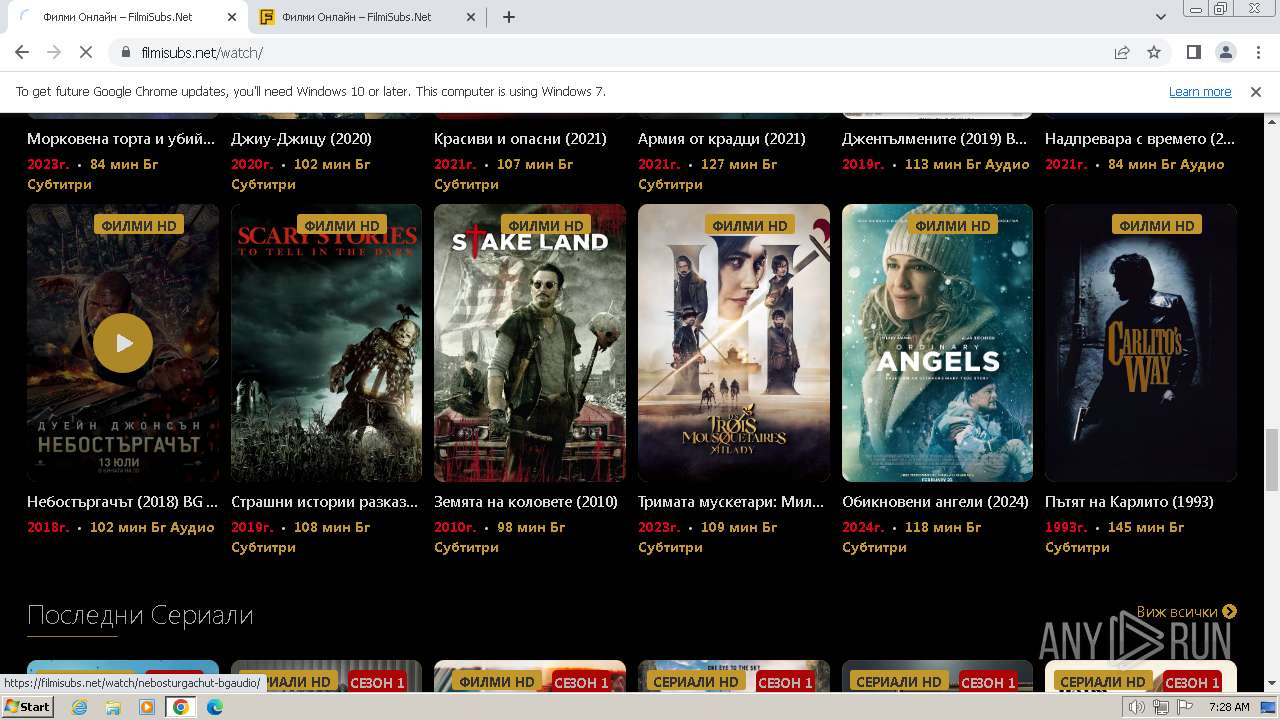Click the 2024г. year of Обикновени ангели
This screenshot has height=720, width=1280.
coord(863,527)
